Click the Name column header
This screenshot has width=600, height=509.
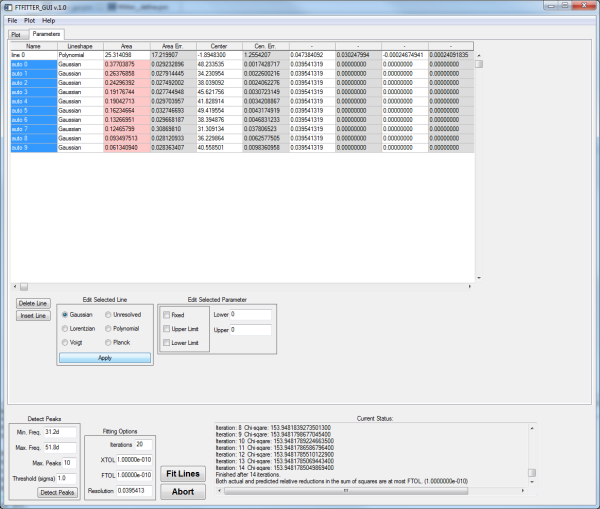point(34,46)
